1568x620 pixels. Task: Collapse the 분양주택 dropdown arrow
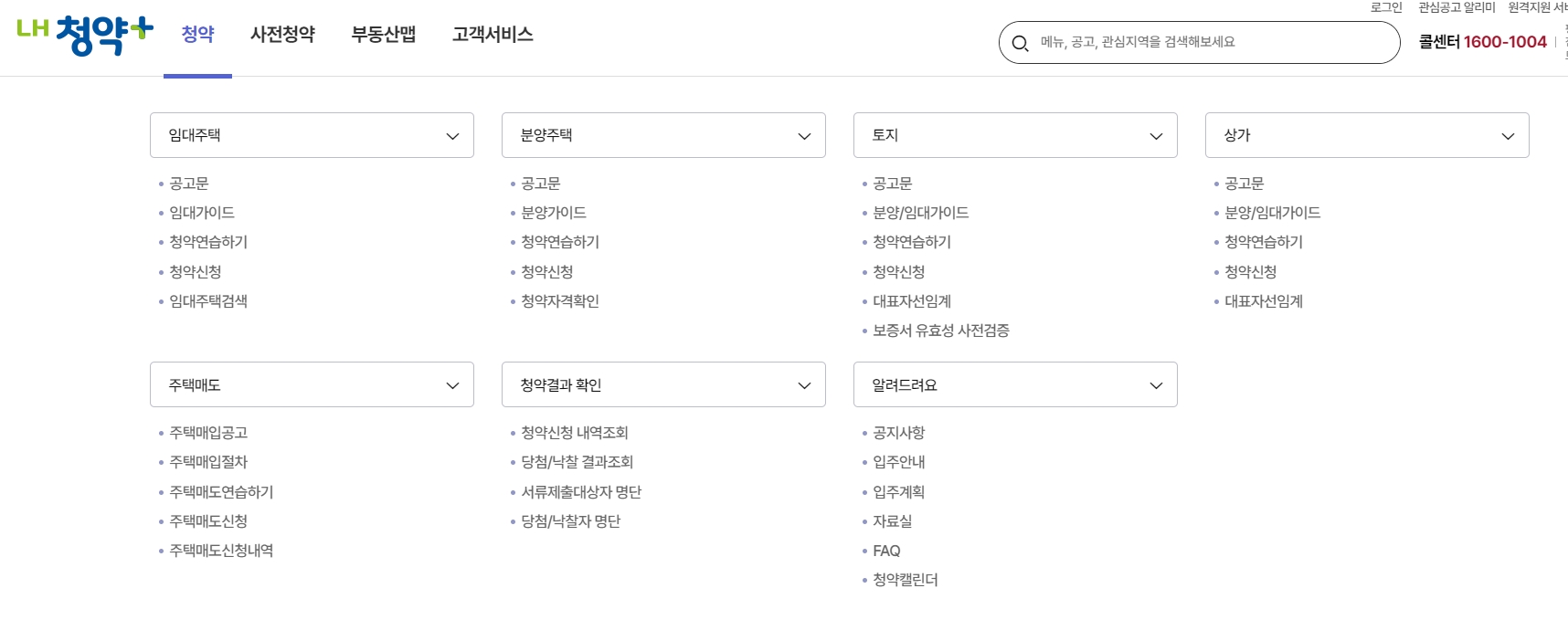tap(802, 135)
